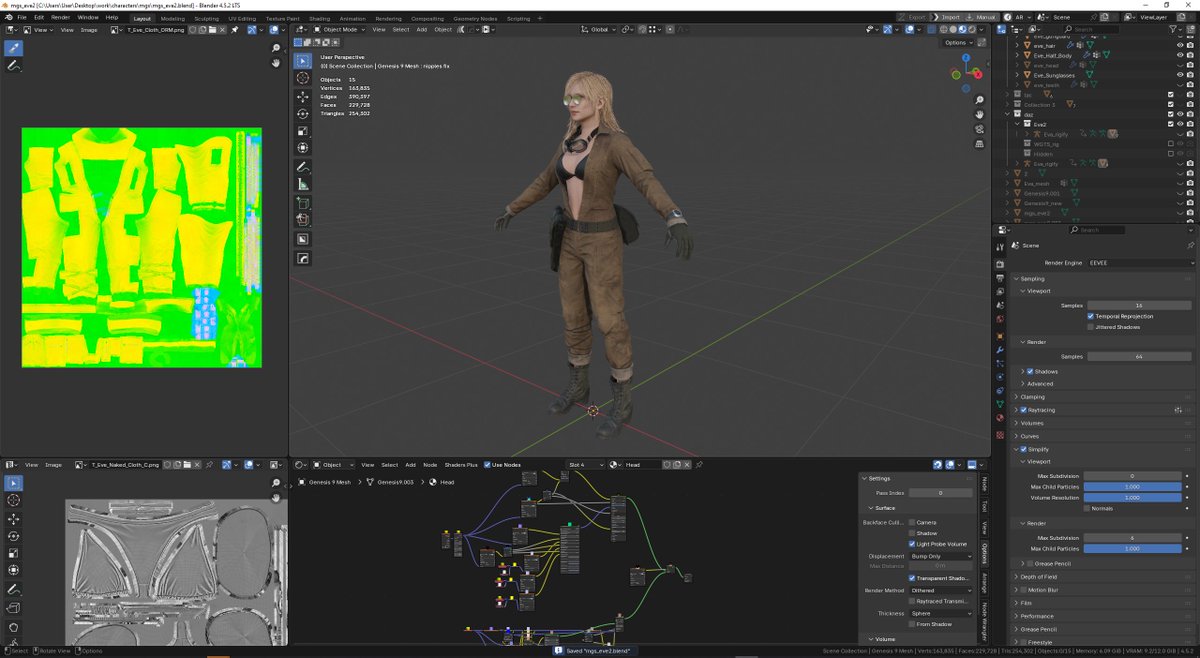
Task: Toggle Use Nodes checkbox in node editor
Action: pos(487,465)
